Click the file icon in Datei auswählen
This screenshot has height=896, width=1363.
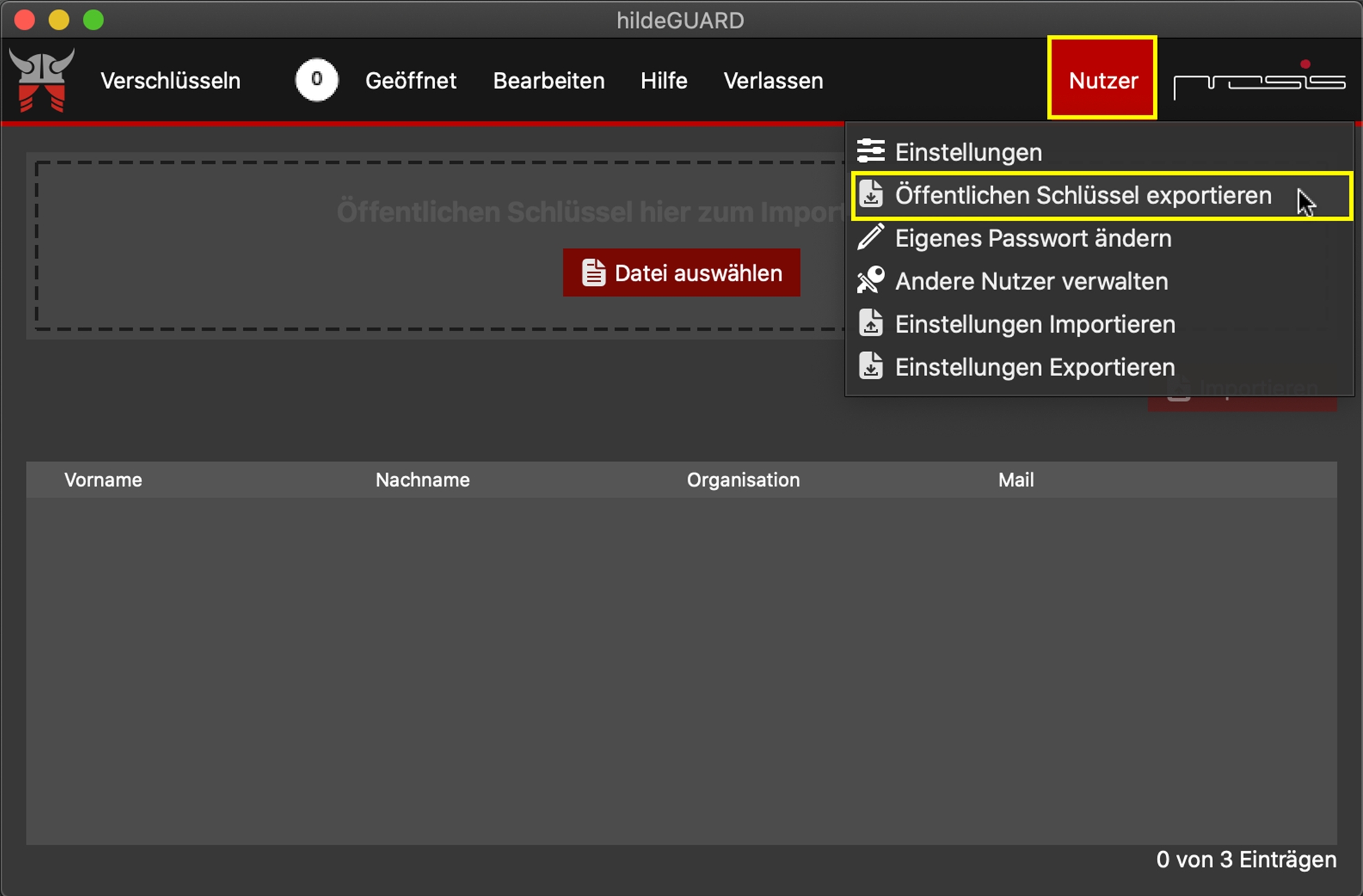(x=592, y=273)
